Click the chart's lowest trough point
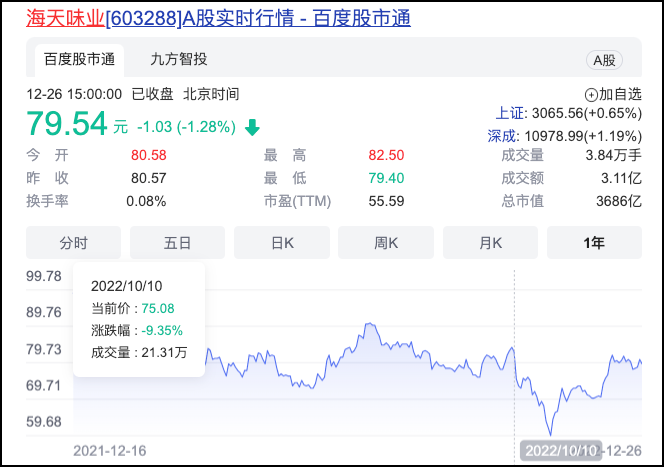 click(x=551, y=434)
